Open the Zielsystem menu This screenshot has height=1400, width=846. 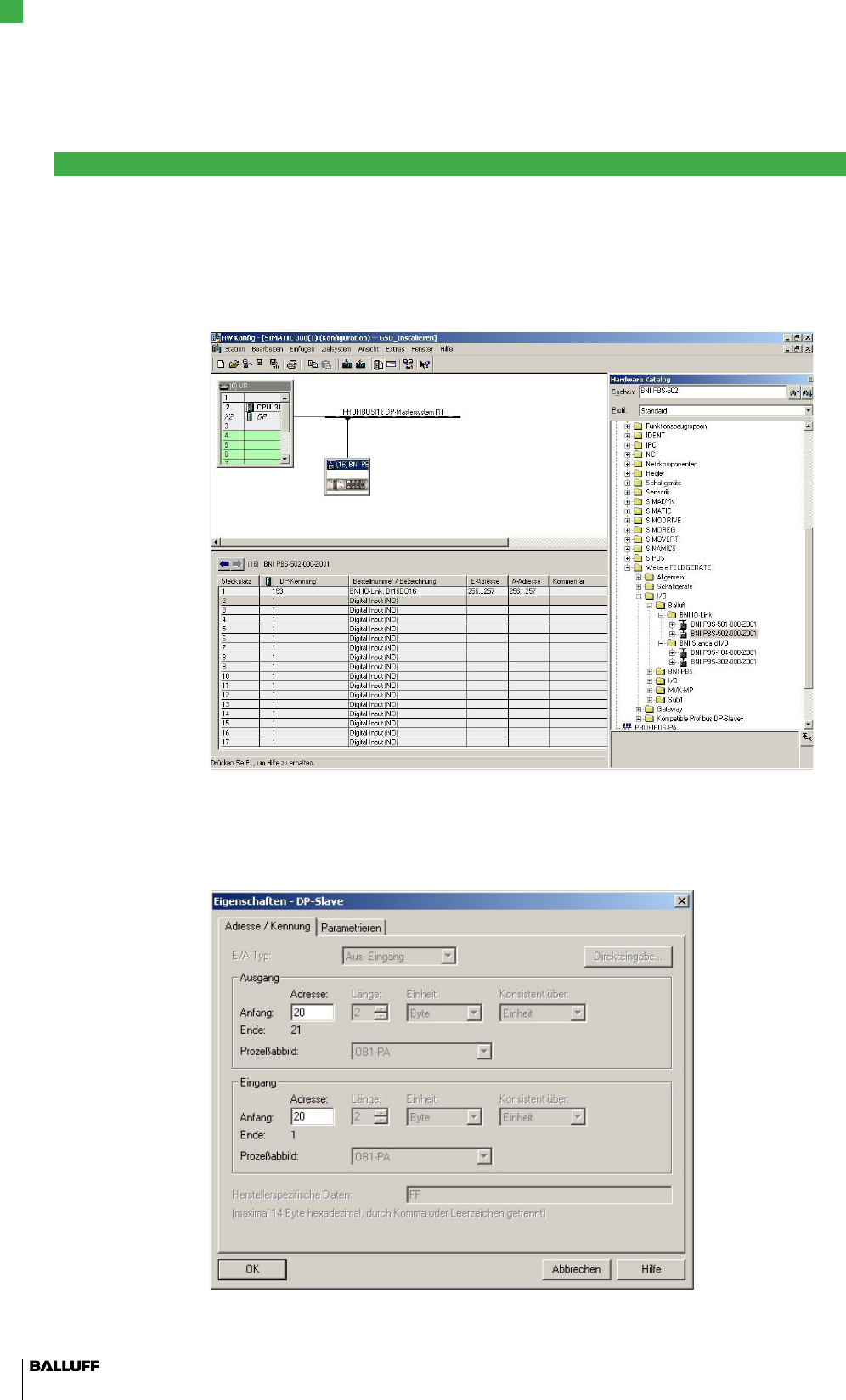[x=336, y=349]
